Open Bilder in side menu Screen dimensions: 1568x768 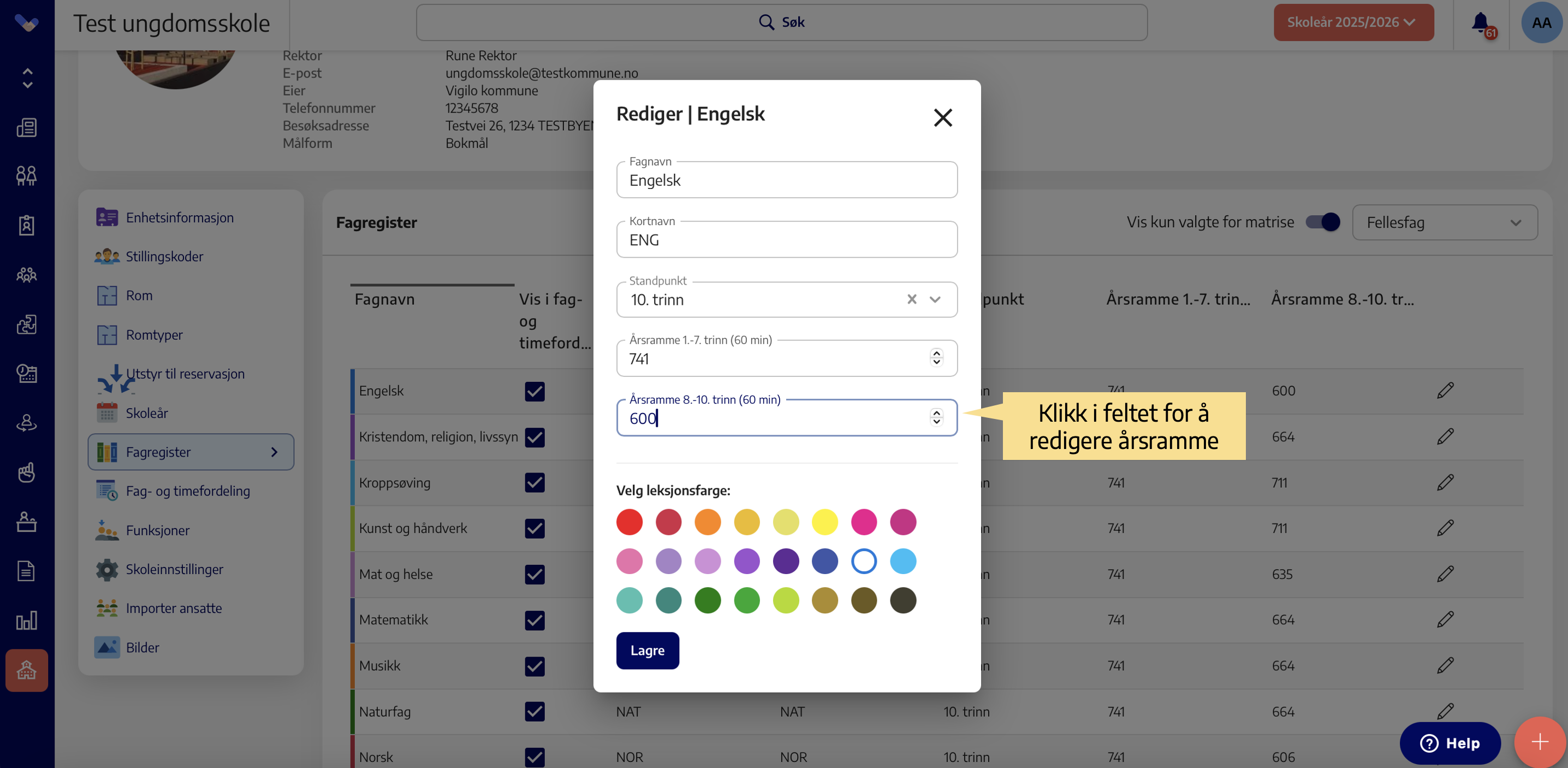click(142, 647)
